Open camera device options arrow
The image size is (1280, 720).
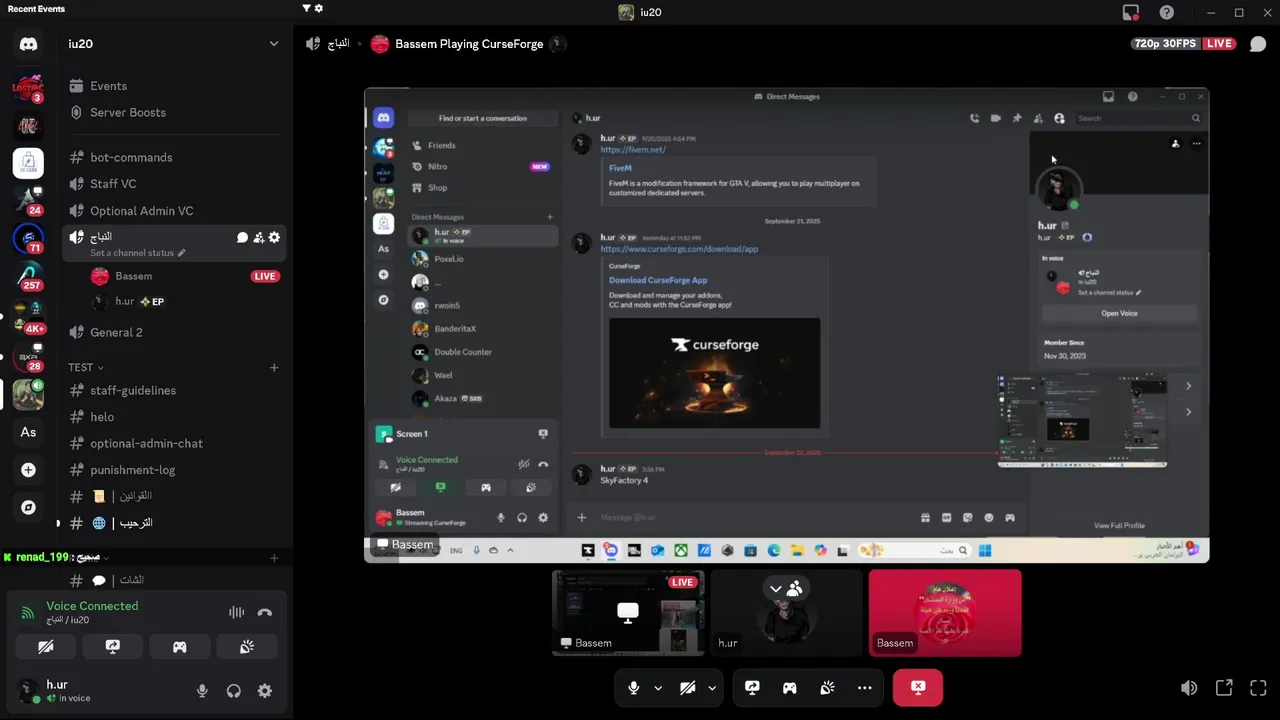point(712,688)
